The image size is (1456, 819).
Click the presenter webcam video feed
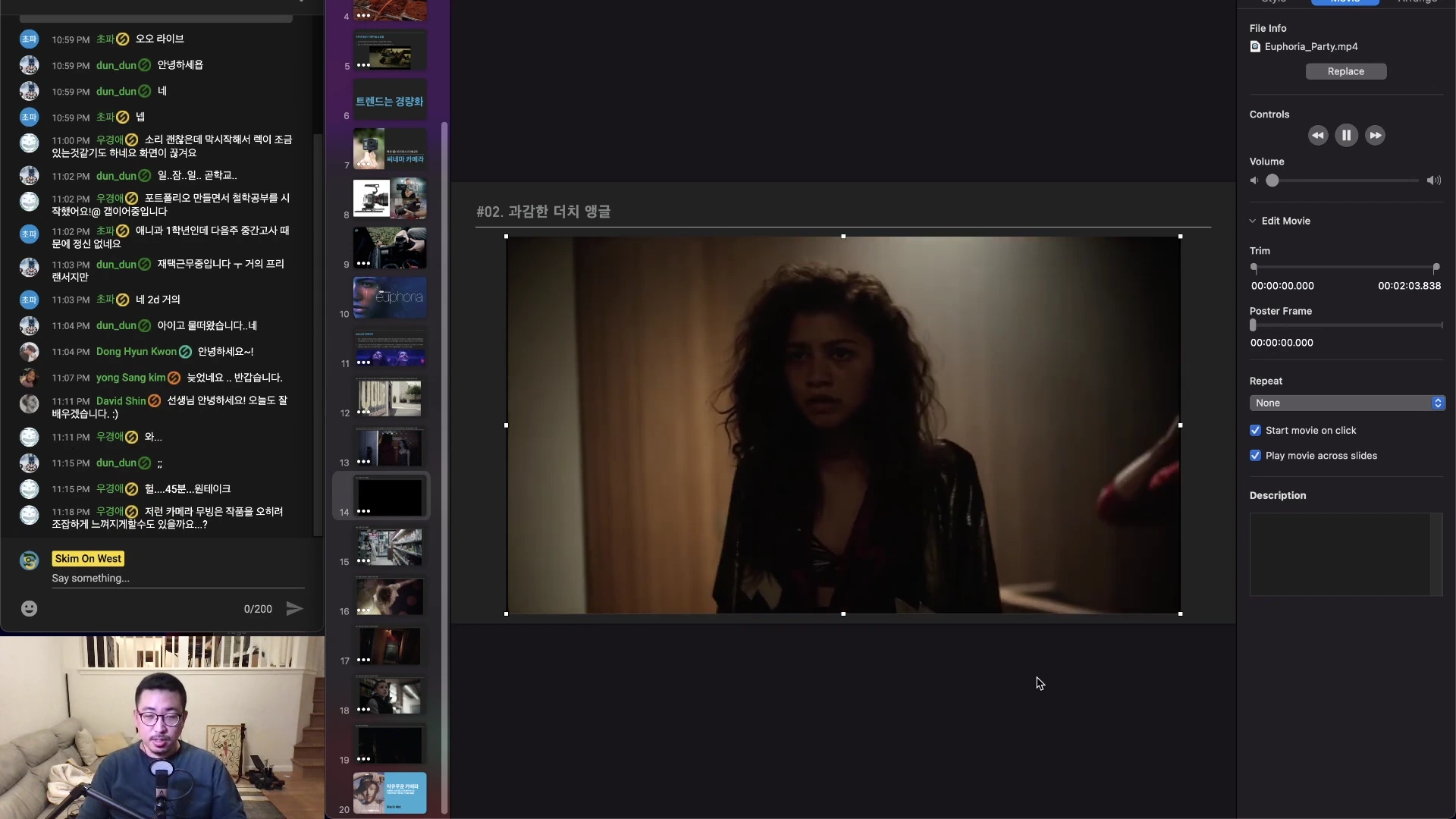point(162,727)
